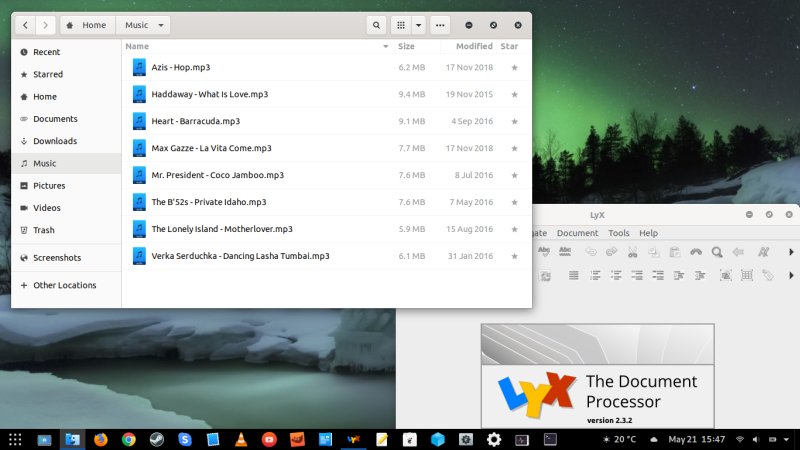This screenshot has width=800, height=450.
Task: Click LyX emphasized text style icon
Action: [763, 252]
